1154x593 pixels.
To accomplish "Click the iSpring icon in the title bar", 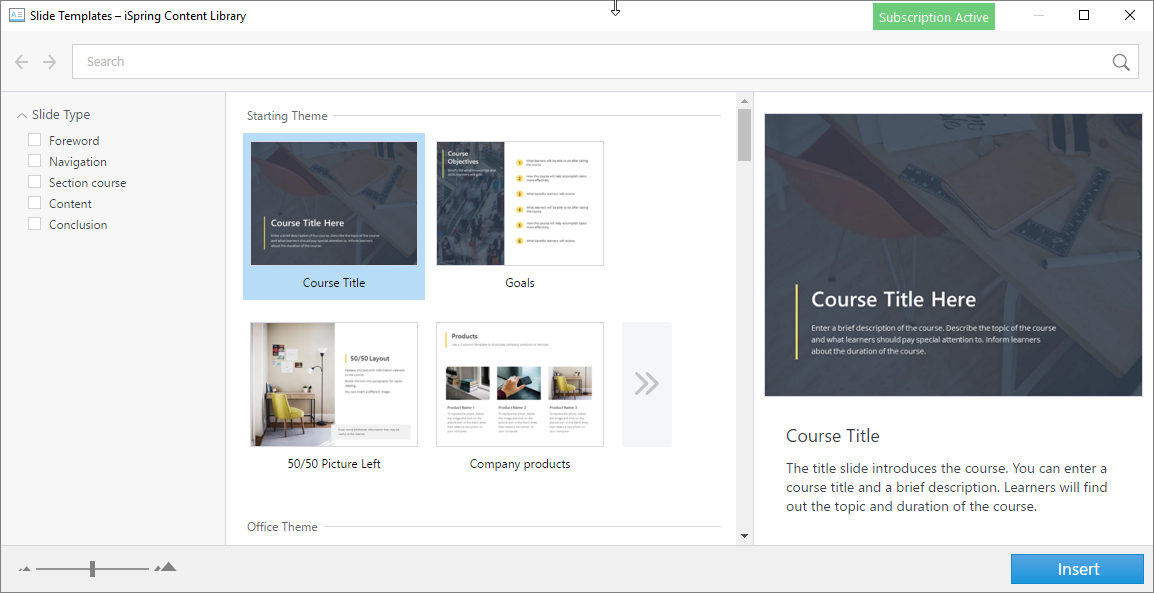I will point(14,15).
